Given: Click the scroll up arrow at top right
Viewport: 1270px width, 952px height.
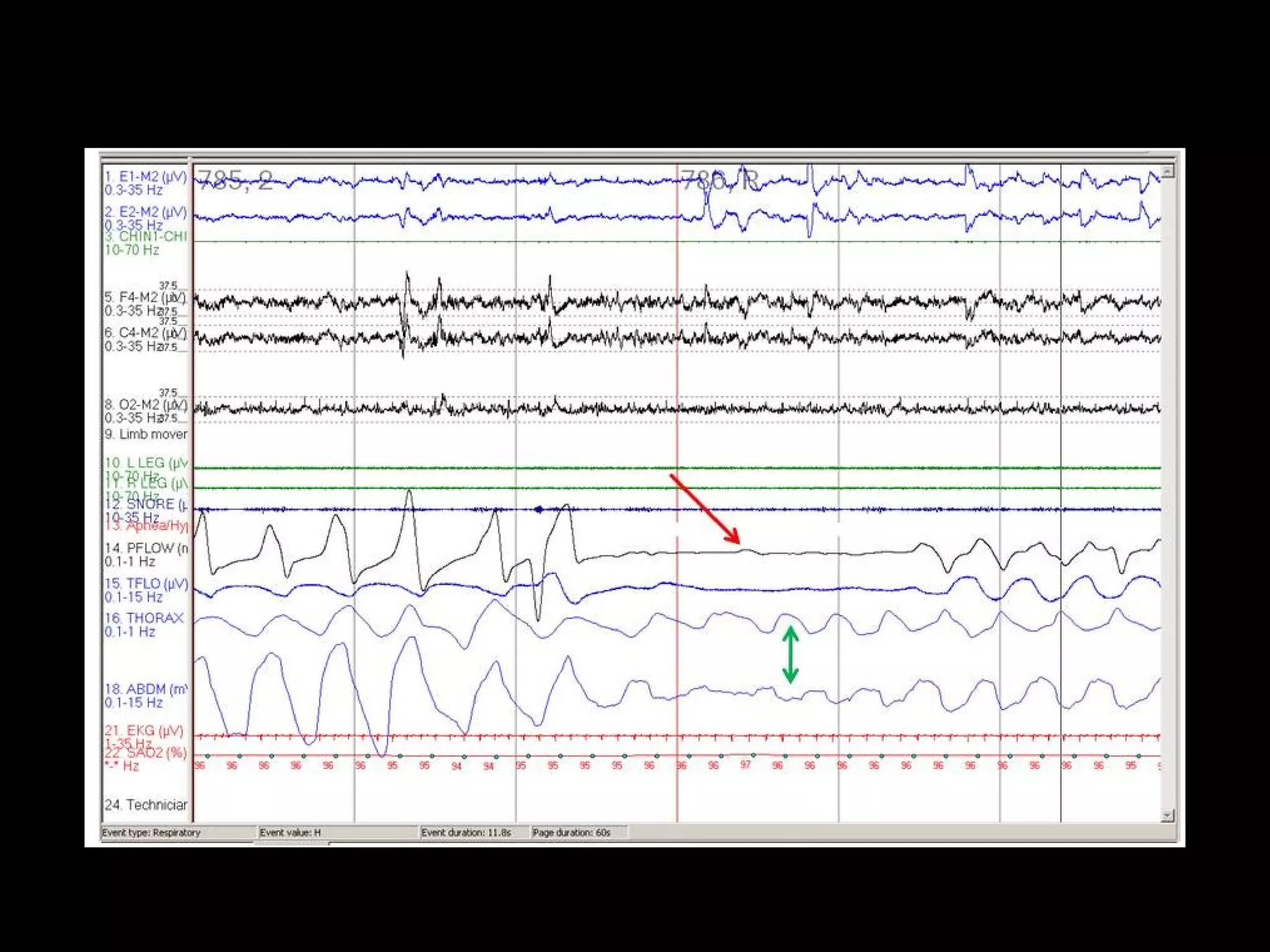Looking at the screenshot, I should [x=1167, y=172].
